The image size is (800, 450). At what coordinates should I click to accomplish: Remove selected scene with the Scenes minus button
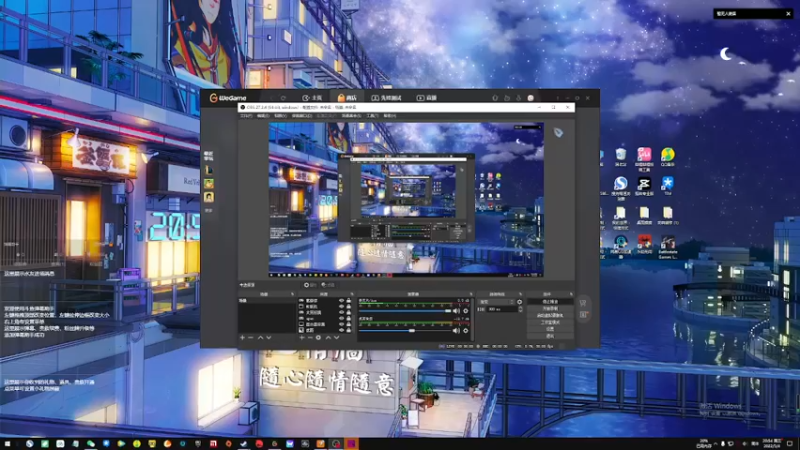click(251, 338)
